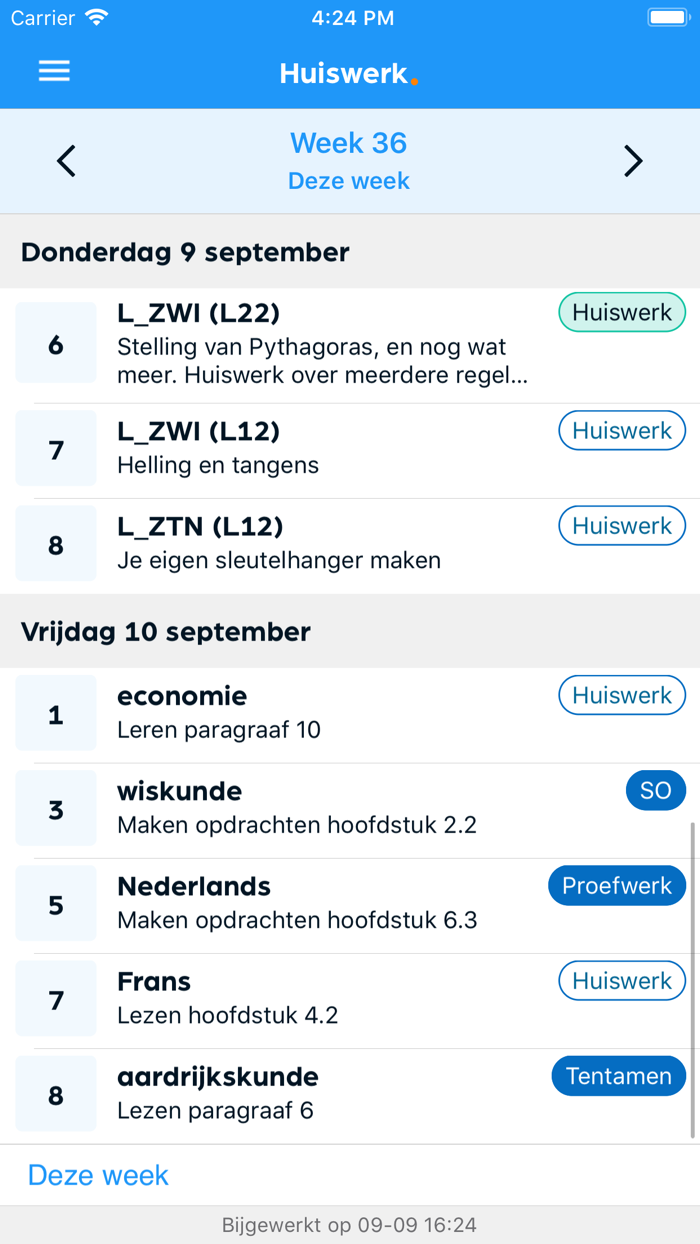Open the SO badge for wiskunde
The width and height of the screenshot is (700, 1244).
point(656,790)
